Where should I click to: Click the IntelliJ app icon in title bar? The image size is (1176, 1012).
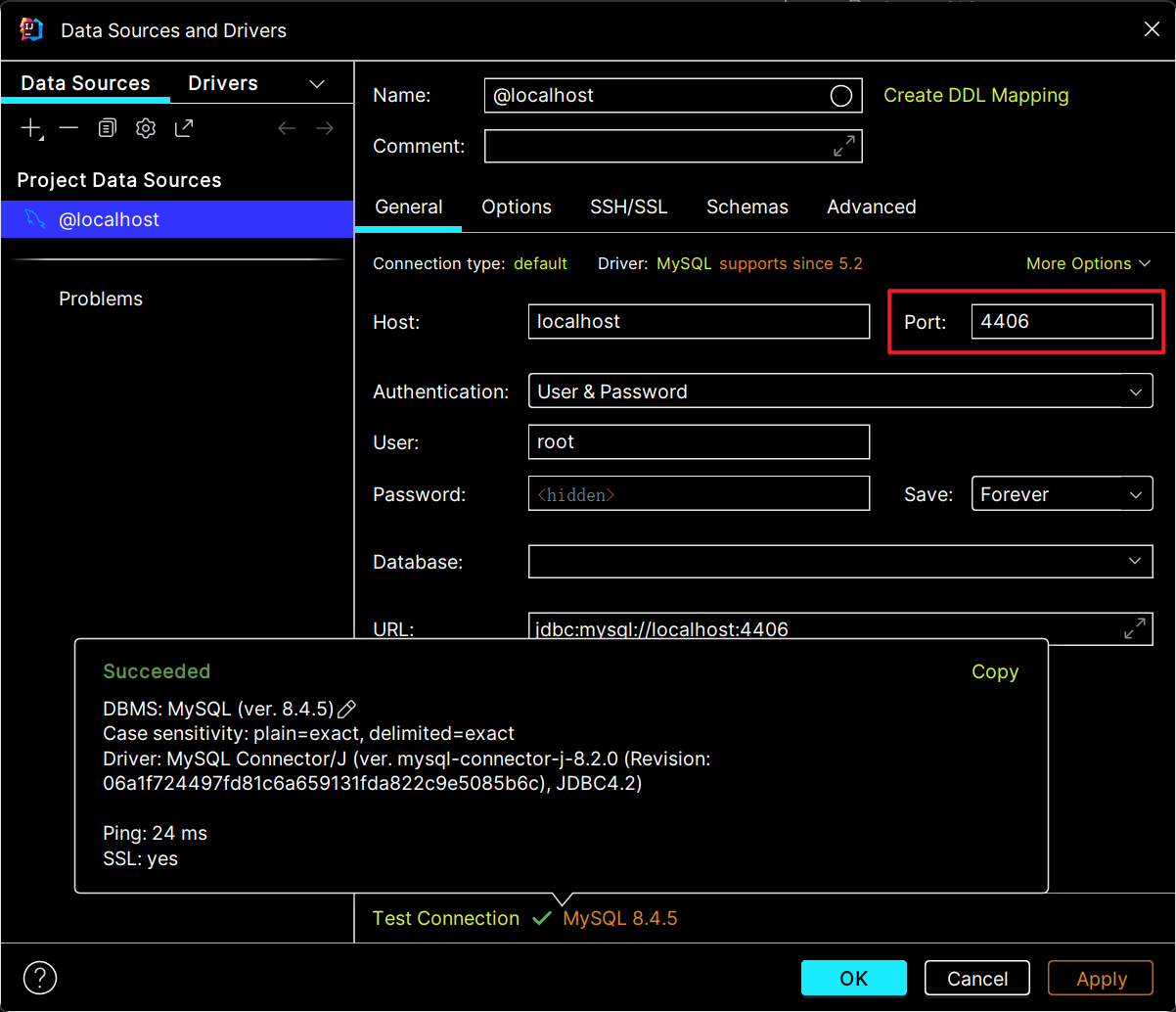click(x=31, y=29)
